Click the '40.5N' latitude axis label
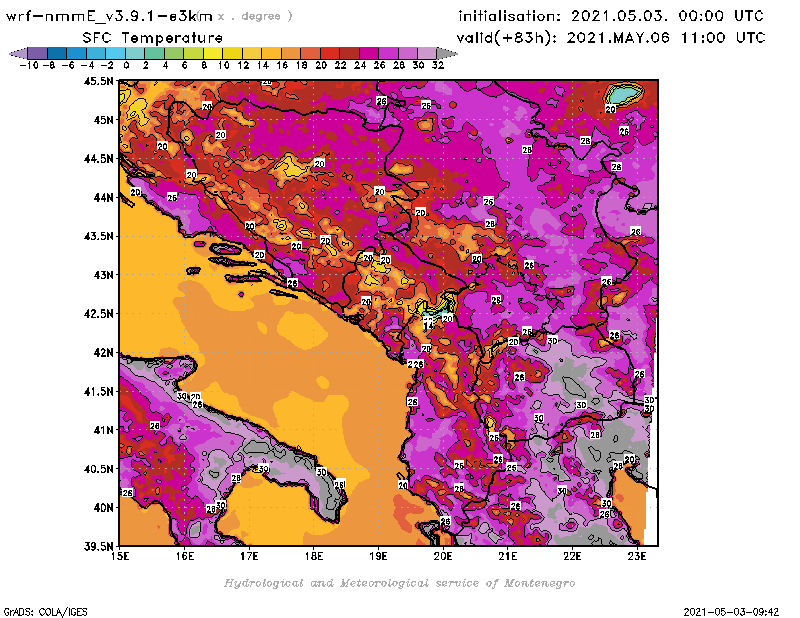This screenshot has width=800, height=618. [x=98, y=469]
